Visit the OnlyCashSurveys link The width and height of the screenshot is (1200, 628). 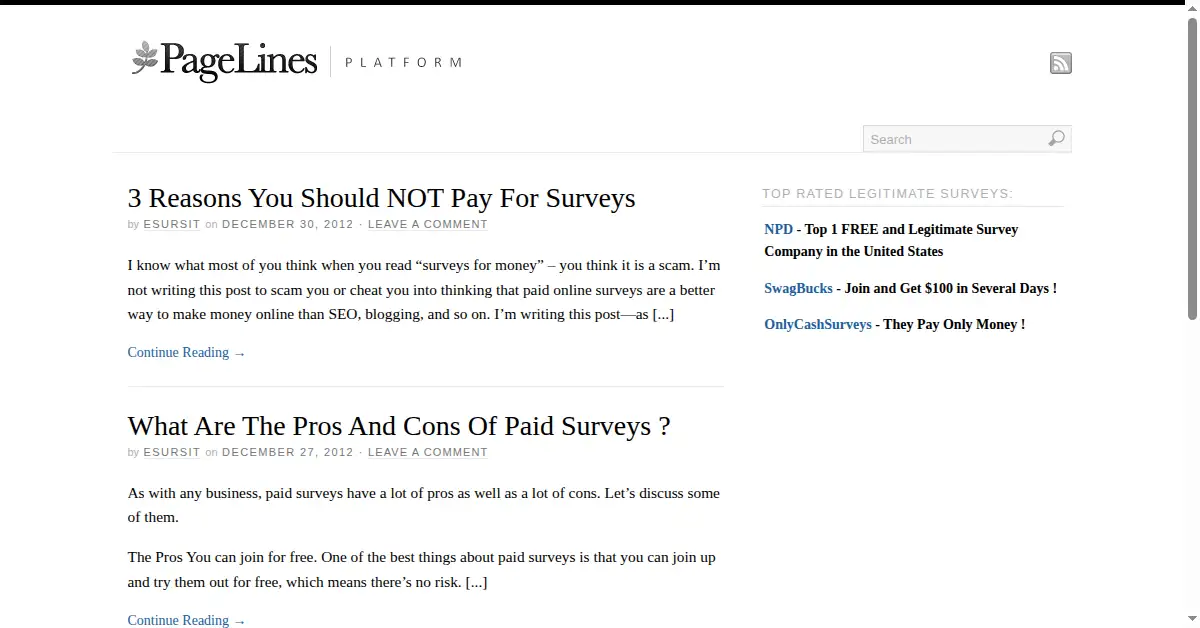coord(818,324)
